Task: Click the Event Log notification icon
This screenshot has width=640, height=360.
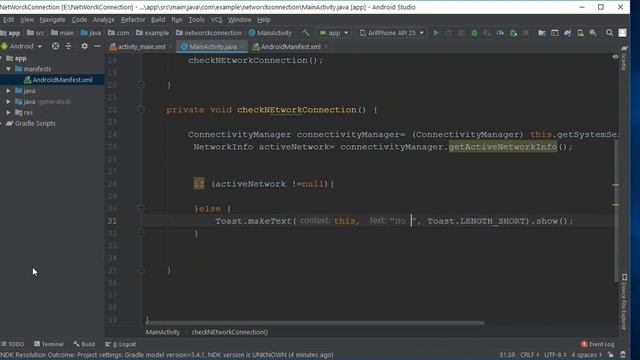Action: 584,344
